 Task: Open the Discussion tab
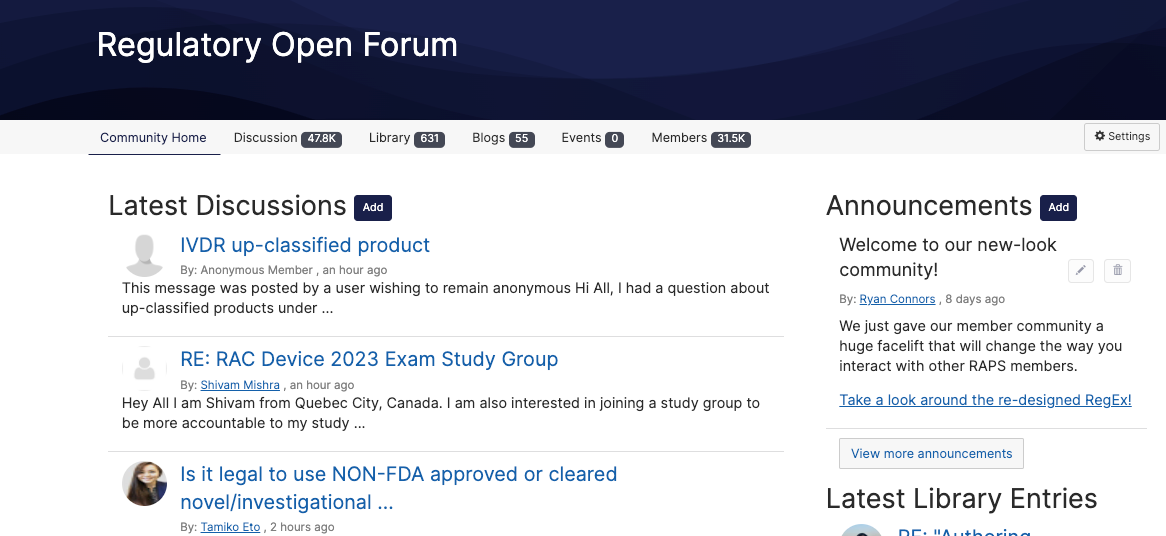pyautogui.click(x=287, y=138)
